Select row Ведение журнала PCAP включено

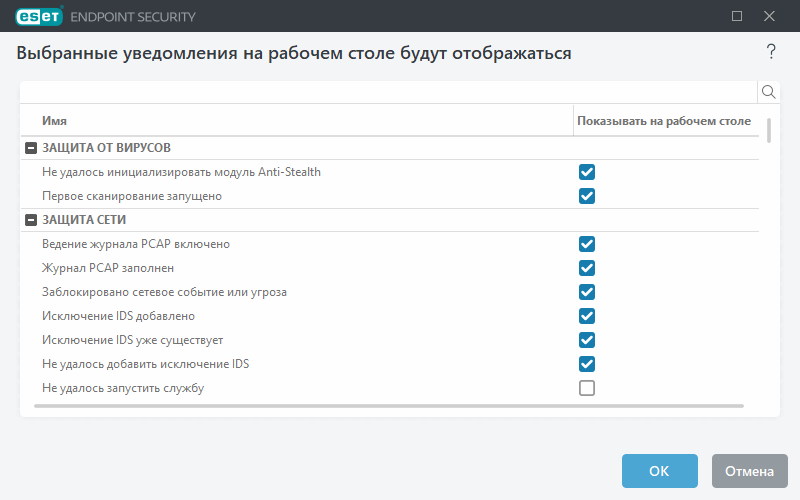pos(390,244)
